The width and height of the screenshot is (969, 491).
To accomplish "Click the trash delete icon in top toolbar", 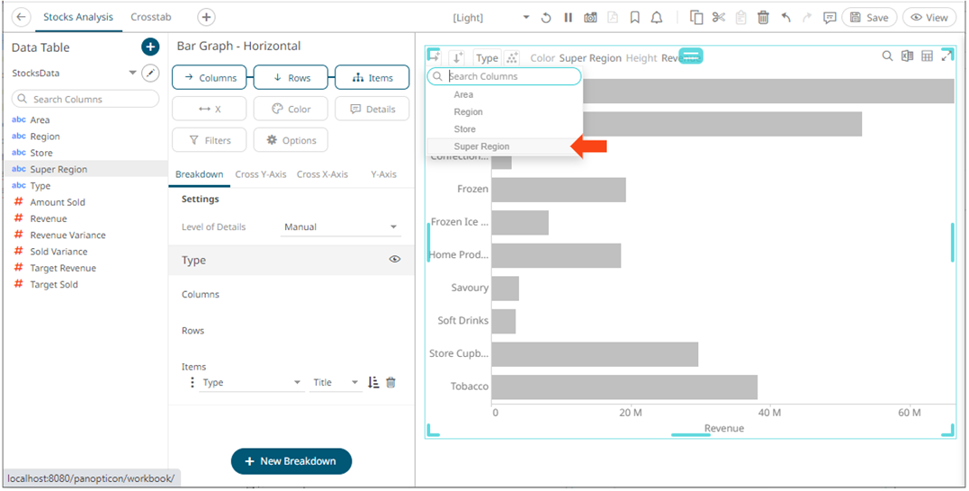I will [763, 18].
